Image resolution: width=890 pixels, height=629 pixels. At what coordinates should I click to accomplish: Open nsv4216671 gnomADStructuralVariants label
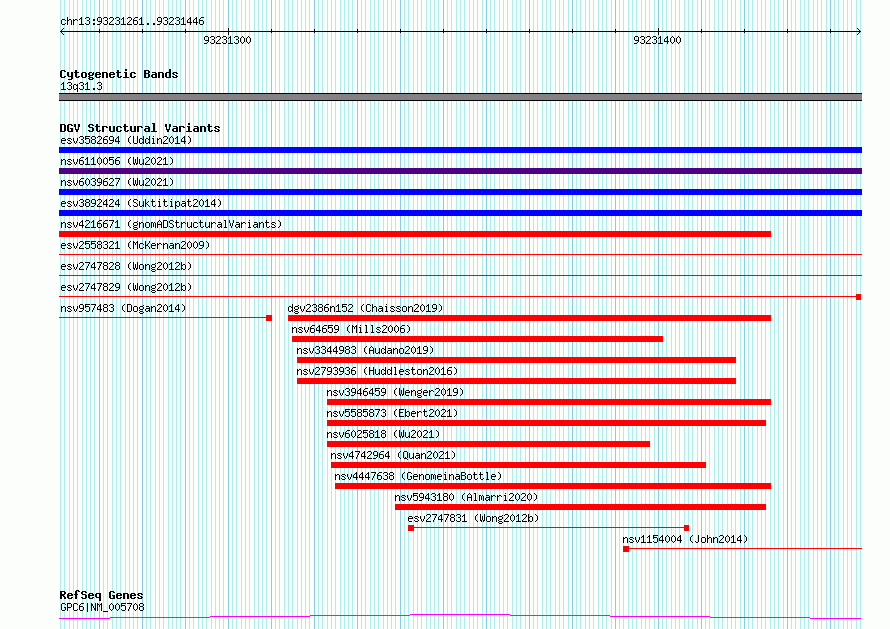171,224
